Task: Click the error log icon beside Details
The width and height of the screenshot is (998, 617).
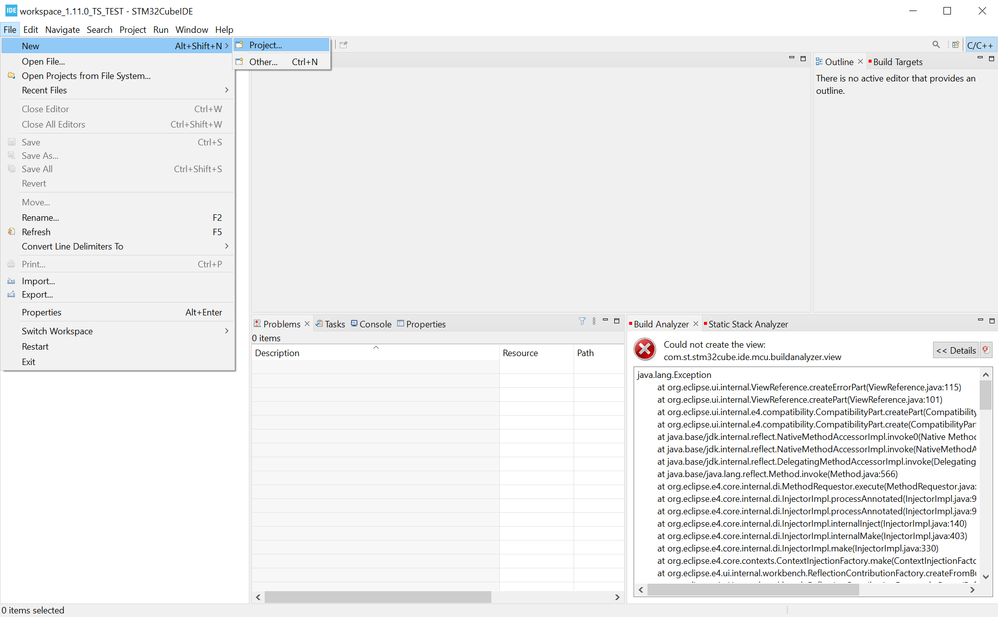Action: 986,350
